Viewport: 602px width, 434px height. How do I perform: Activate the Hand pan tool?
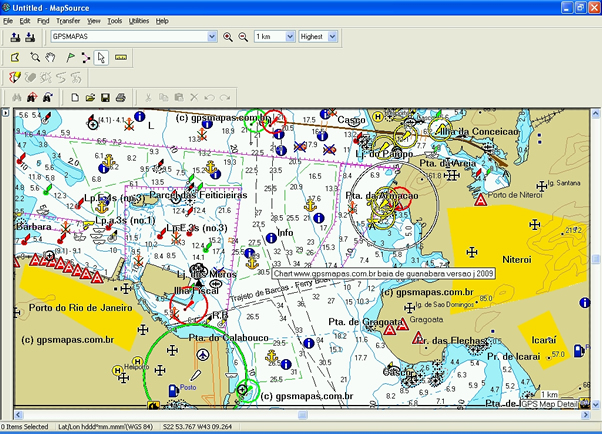(52, 57)
